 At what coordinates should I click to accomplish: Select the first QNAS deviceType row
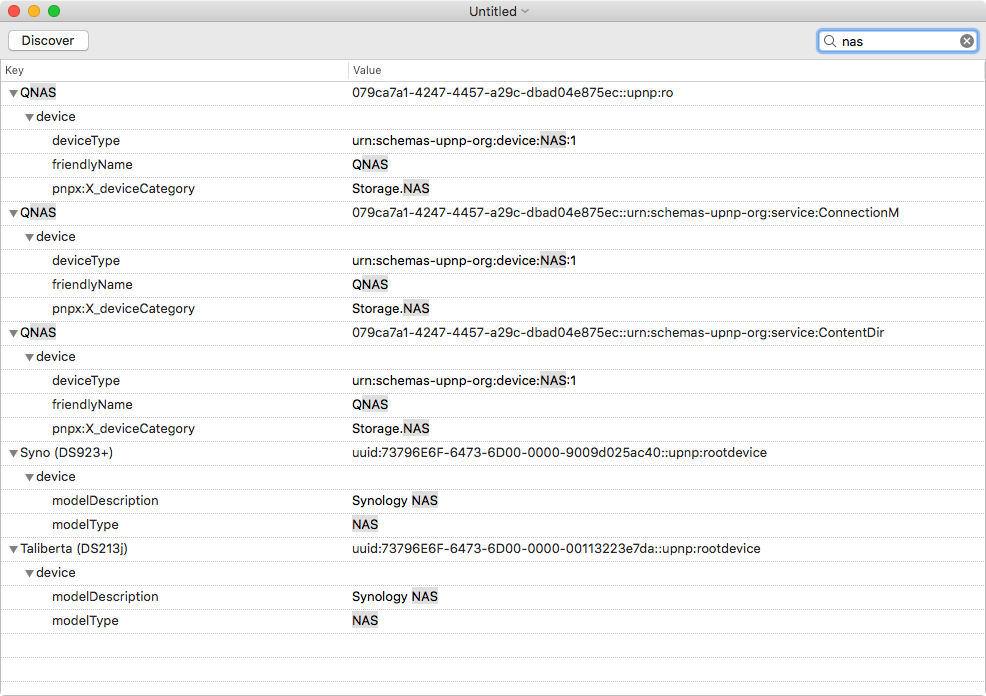point(493,141)
